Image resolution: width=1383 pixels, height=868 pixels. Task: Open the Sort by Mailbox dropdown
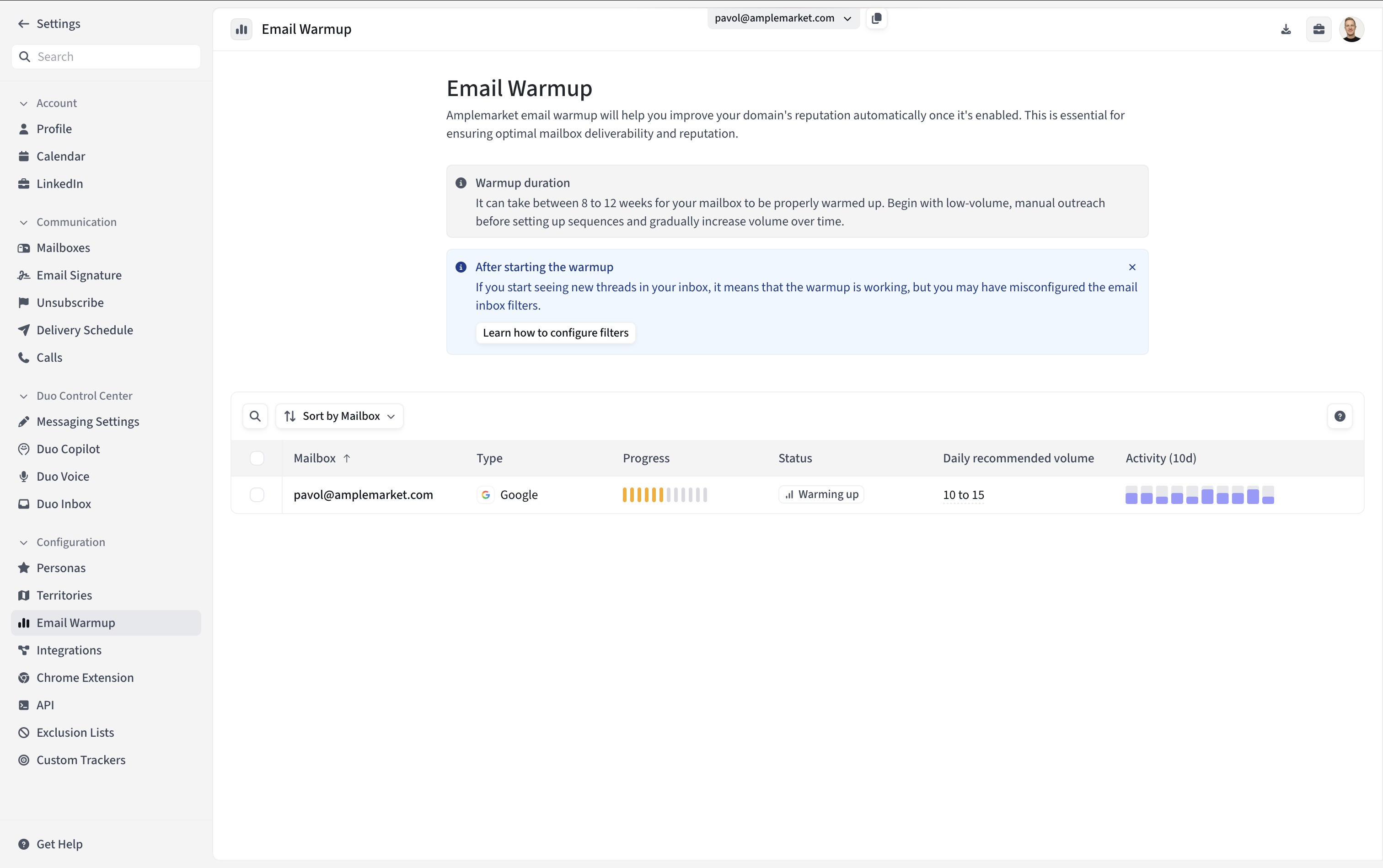(339, 416)
